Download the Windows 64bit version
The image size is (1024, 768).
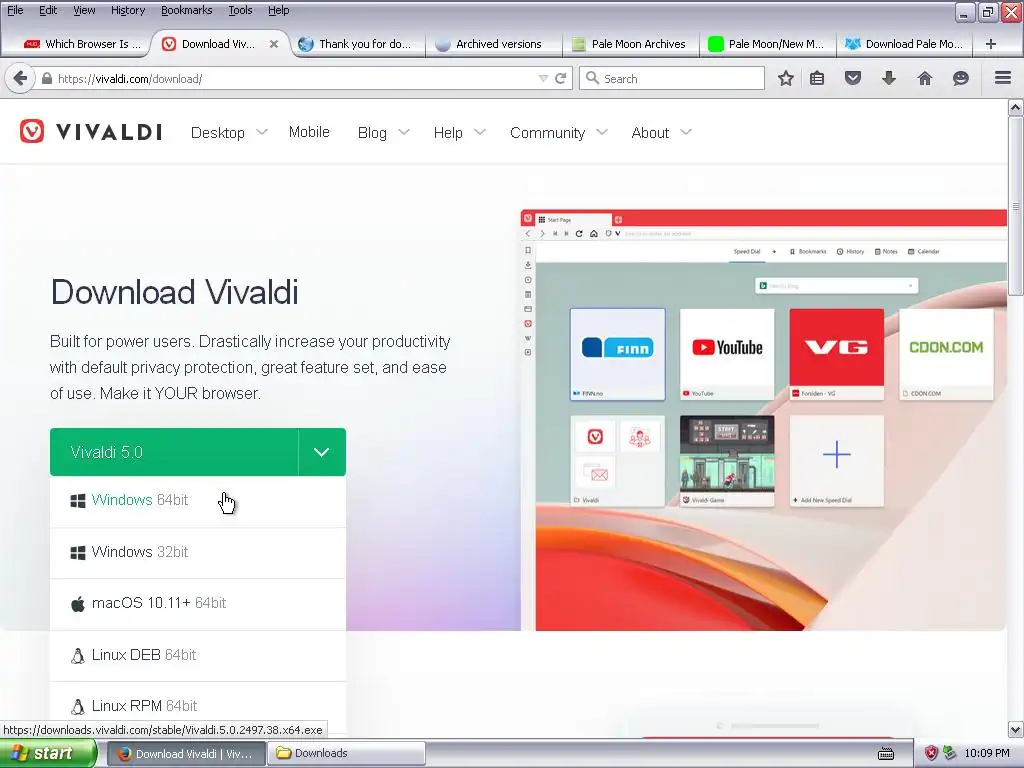[x=198, y=500]
